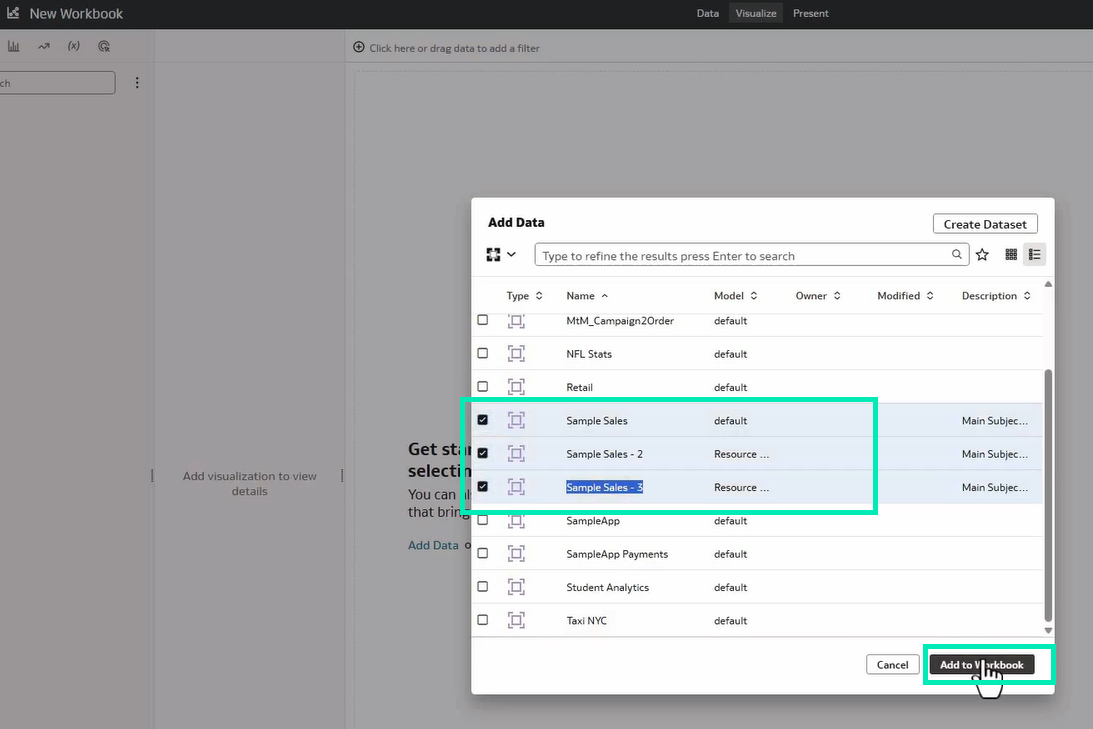Image resolution: width=1093 pixels, height=729 pixels.
Task: Toggle favorites star filter in Add Data
Action: pos(982,254)
